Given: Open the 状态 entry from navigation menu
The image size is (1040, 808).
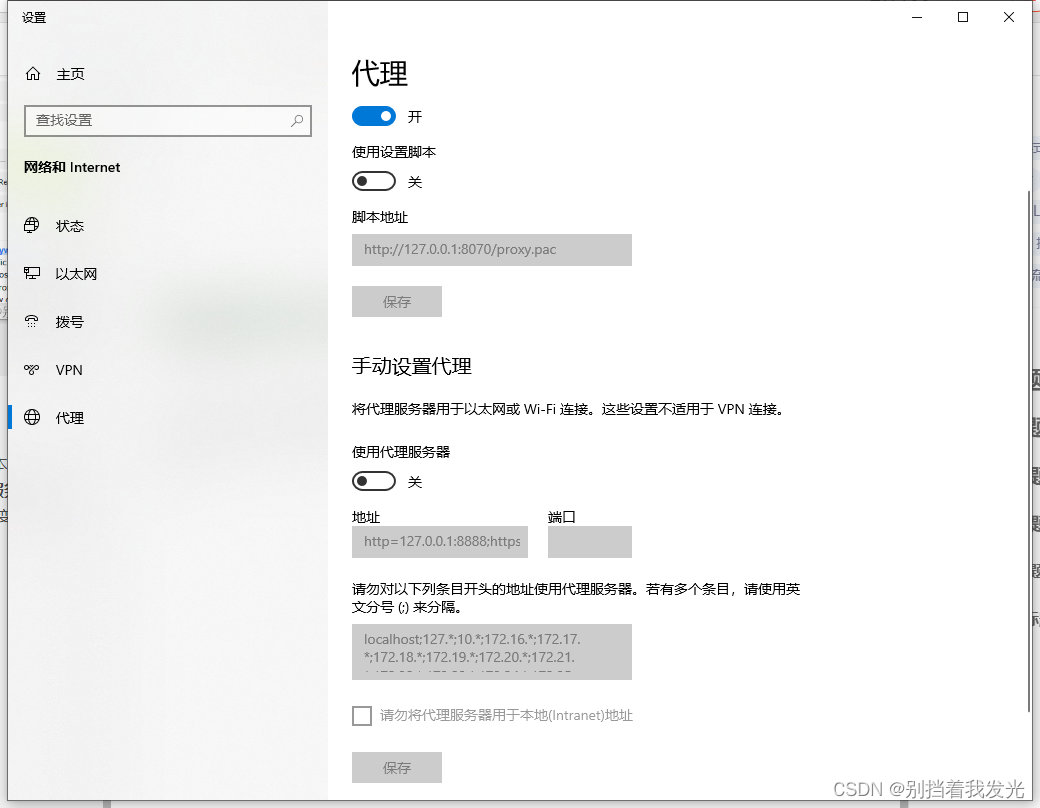Looking at the screenshot, I should click(x=70, y=226).
